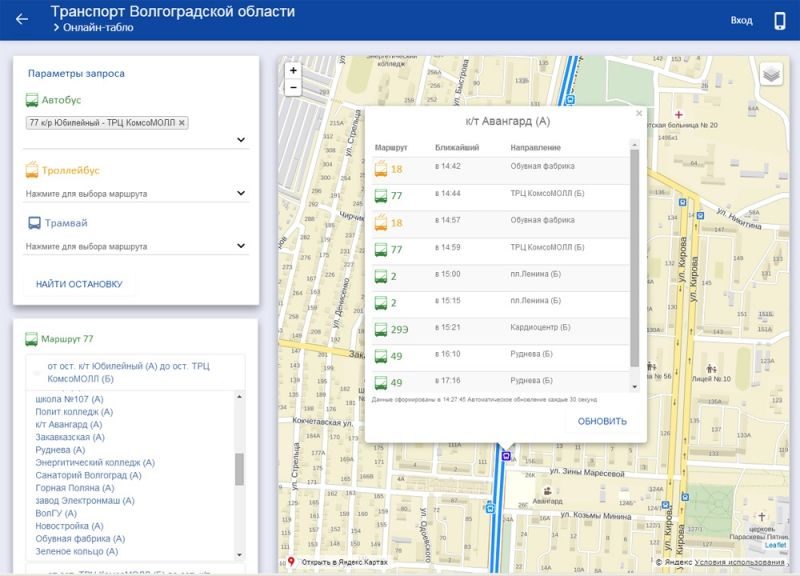Expand the bus route dropdown

click(x=241, y=139)
